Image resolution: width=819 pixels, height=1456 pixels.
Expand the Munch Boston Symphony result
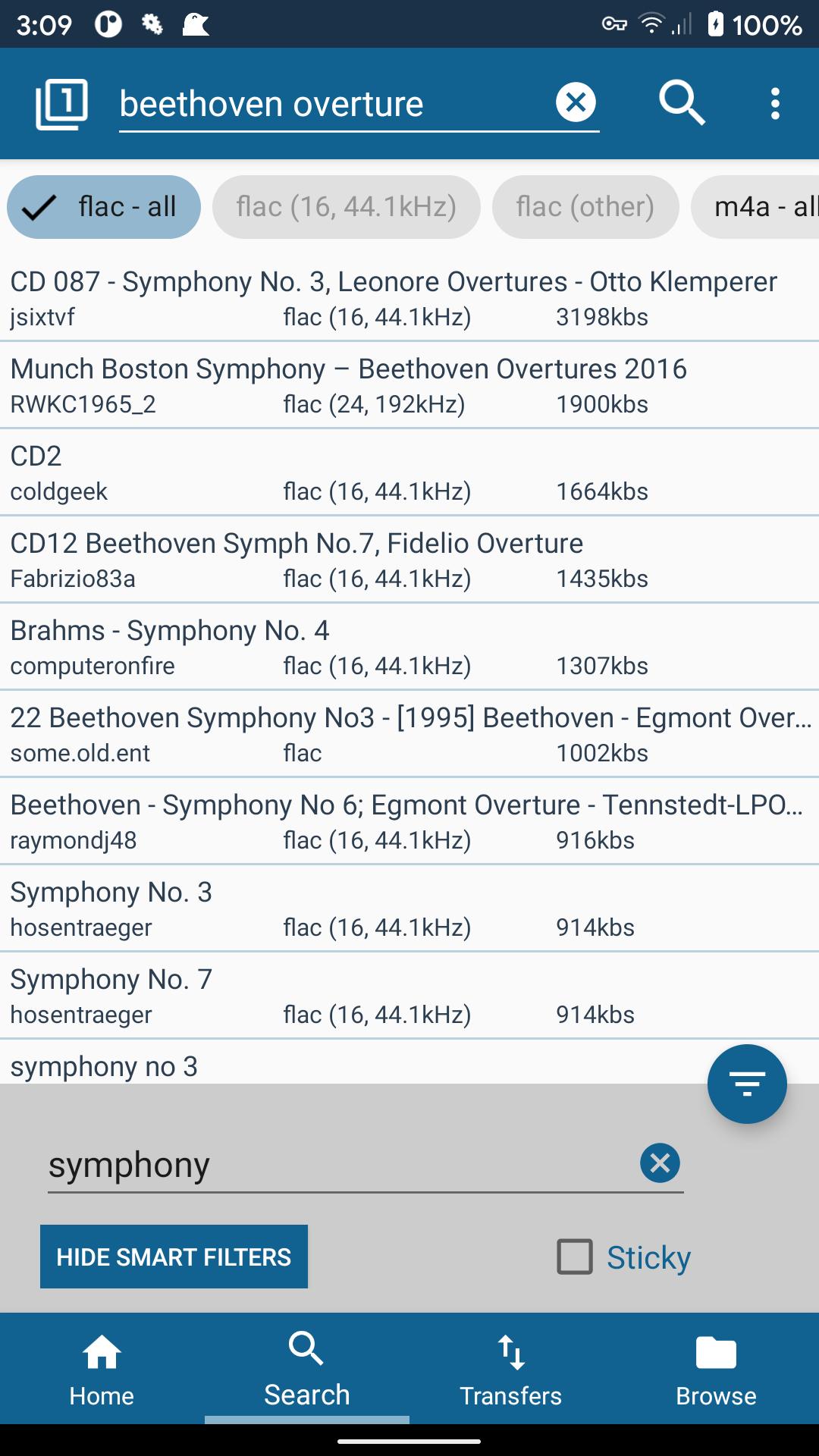(409, 385)
